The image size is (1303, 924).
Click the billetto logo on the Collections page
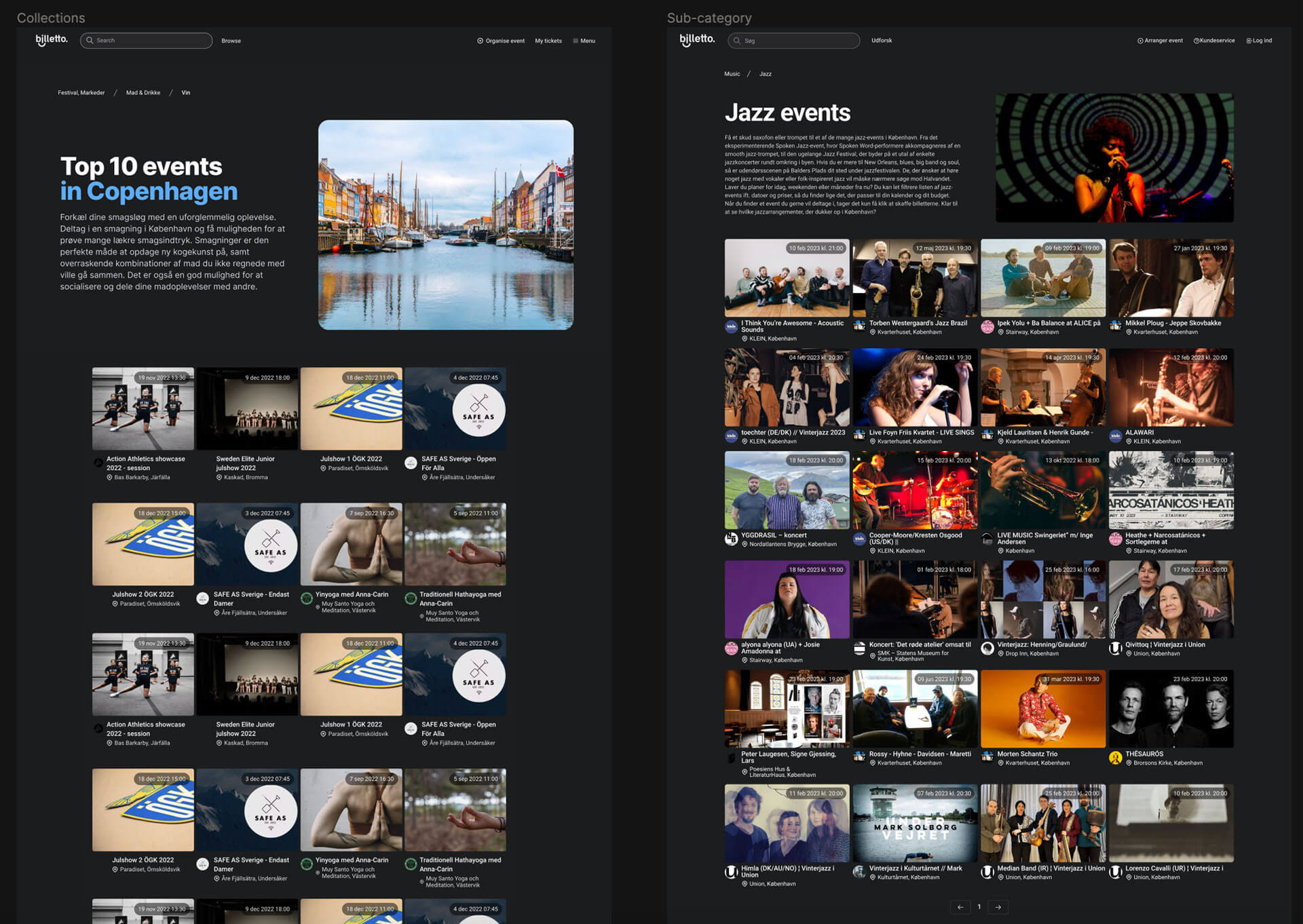click(x=52, y=40)
